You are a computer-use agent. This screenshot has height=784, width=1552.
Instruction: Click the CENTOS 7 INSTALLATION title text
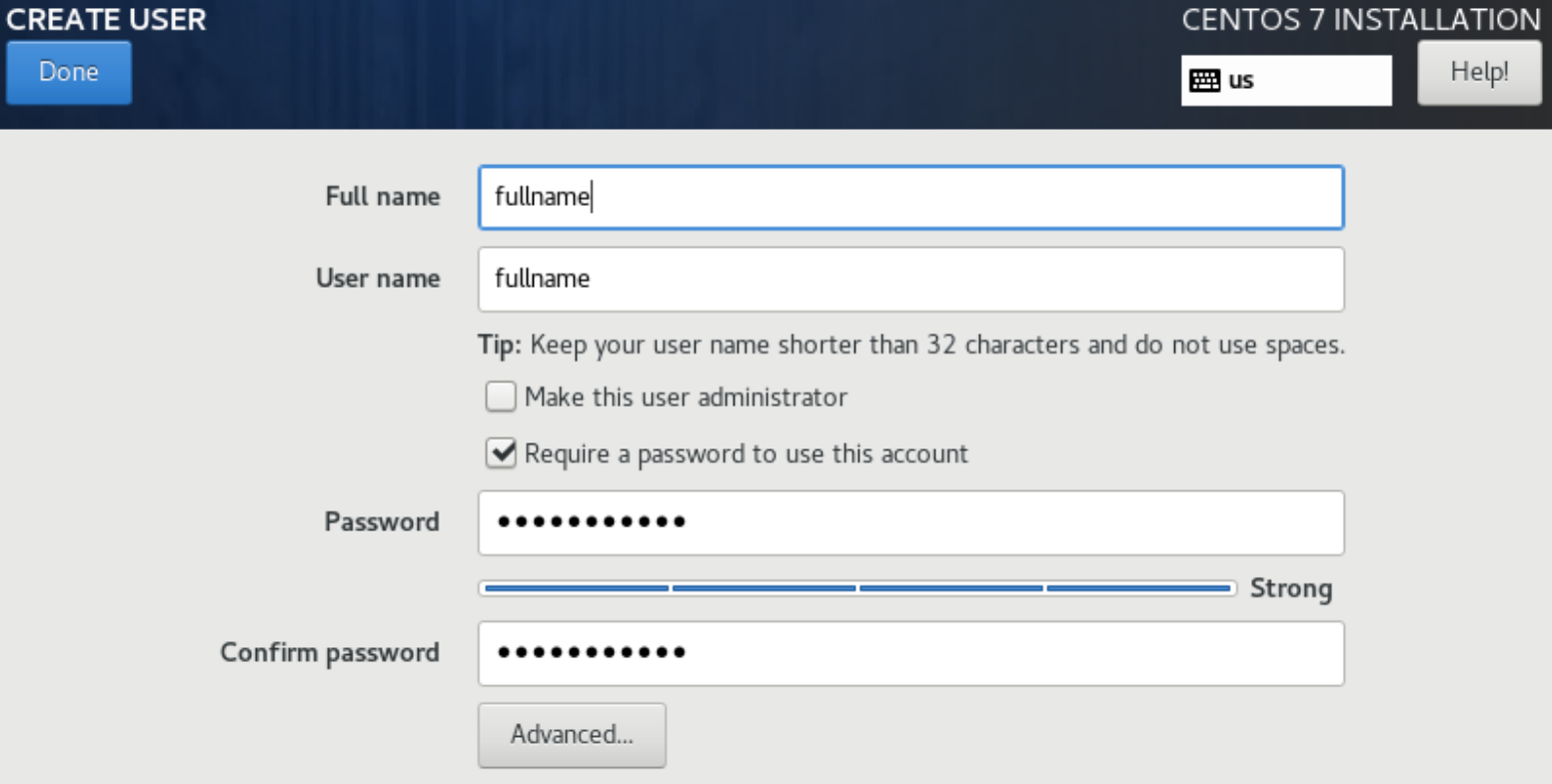[x=1361, y=19]
